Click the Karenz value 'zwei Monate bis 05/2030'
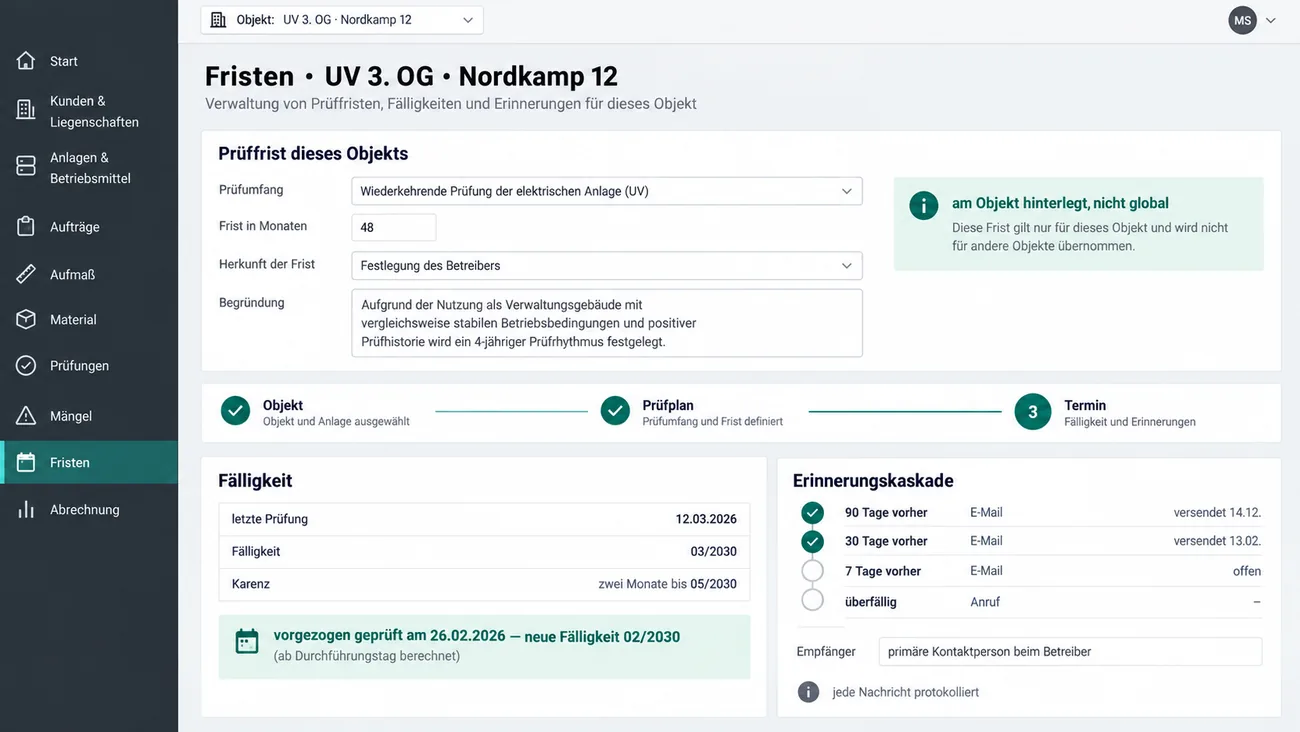The width and height of the screenshot is (1300, 732). pos(667,584)
